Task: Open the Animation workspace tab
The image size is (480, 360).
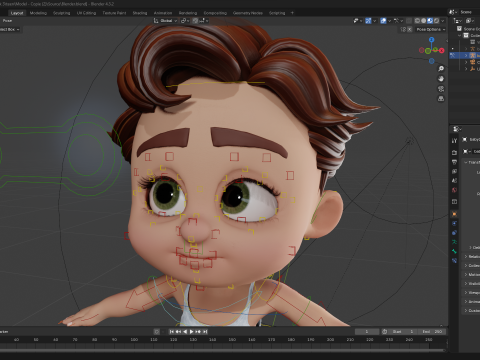Action: (x=163, y=13)
